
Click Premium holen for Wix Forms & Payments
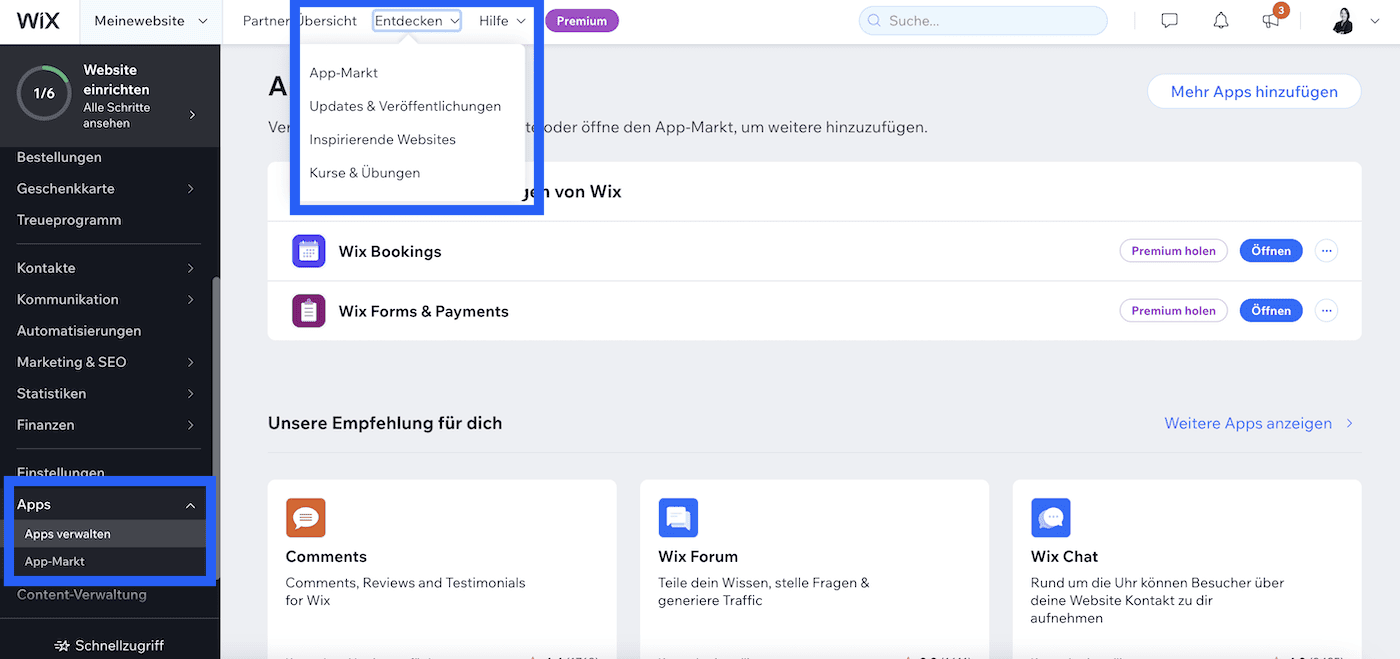pos(1173,311)
